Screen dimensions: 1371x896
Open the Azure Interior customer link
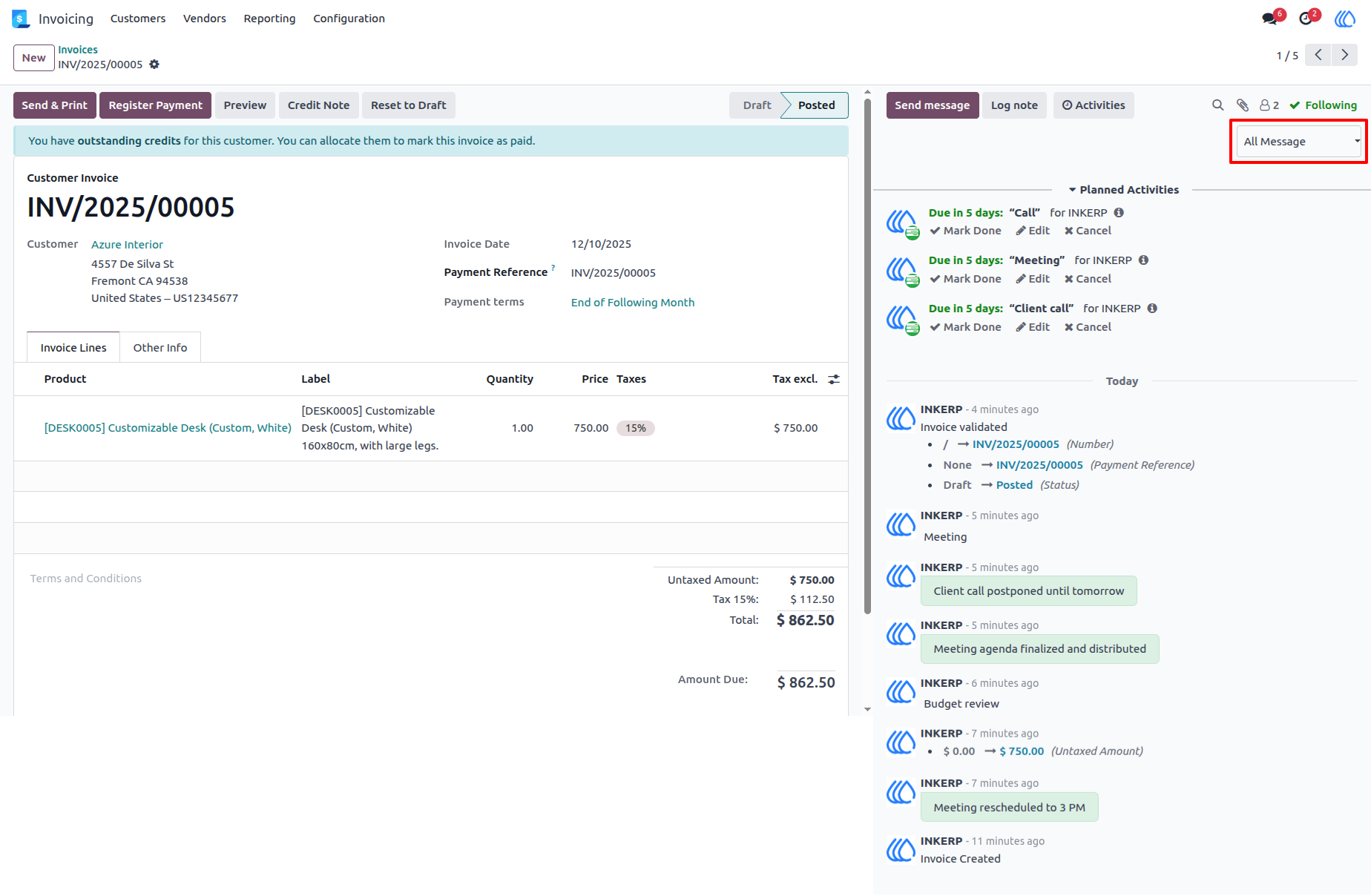[127, 245]
